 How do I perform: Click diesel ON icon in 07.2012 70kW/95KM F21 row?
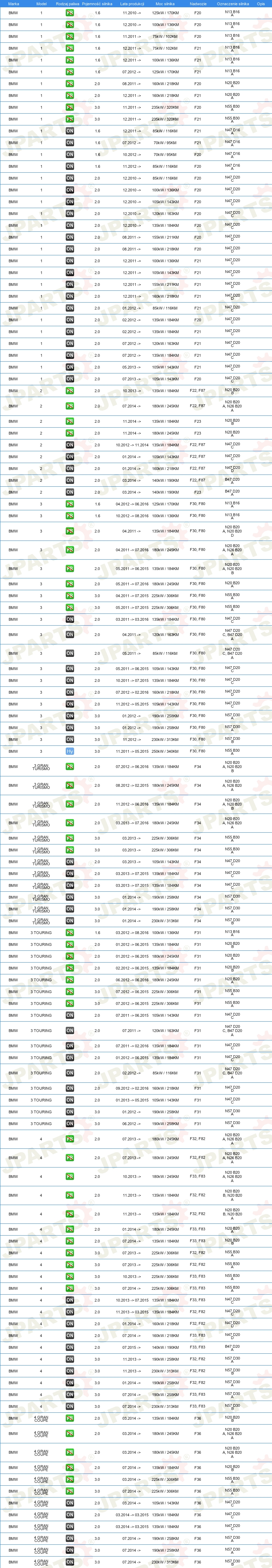click(70, 143)
